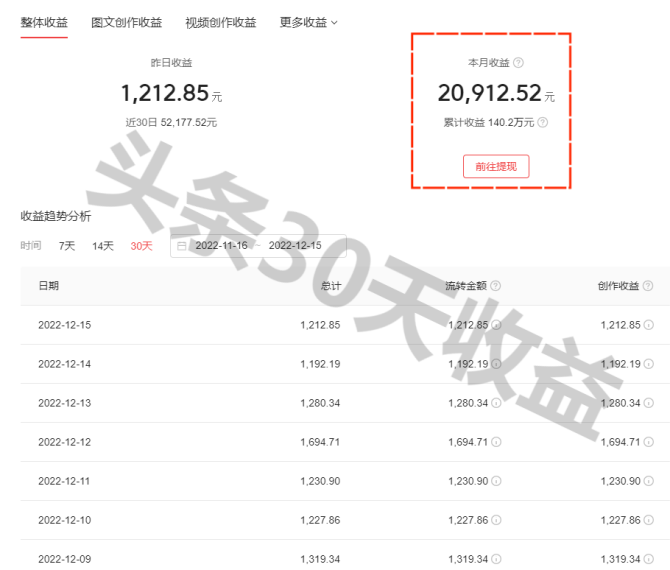Open the 图文创作收益 tab
The width and height of the screenshot is (670, 570).
[126, 22]
